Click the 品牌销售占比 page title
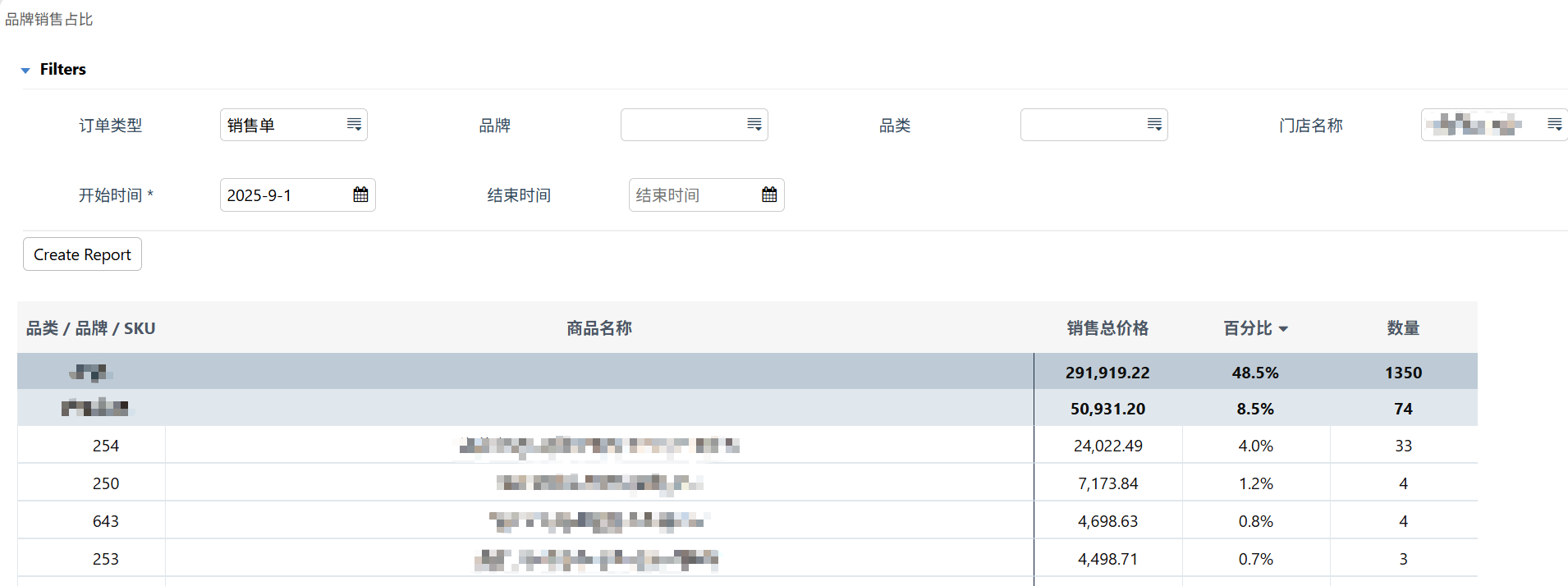Viewport: 1568px width, 586px height. pyautogui.click(x=49, y=19)
